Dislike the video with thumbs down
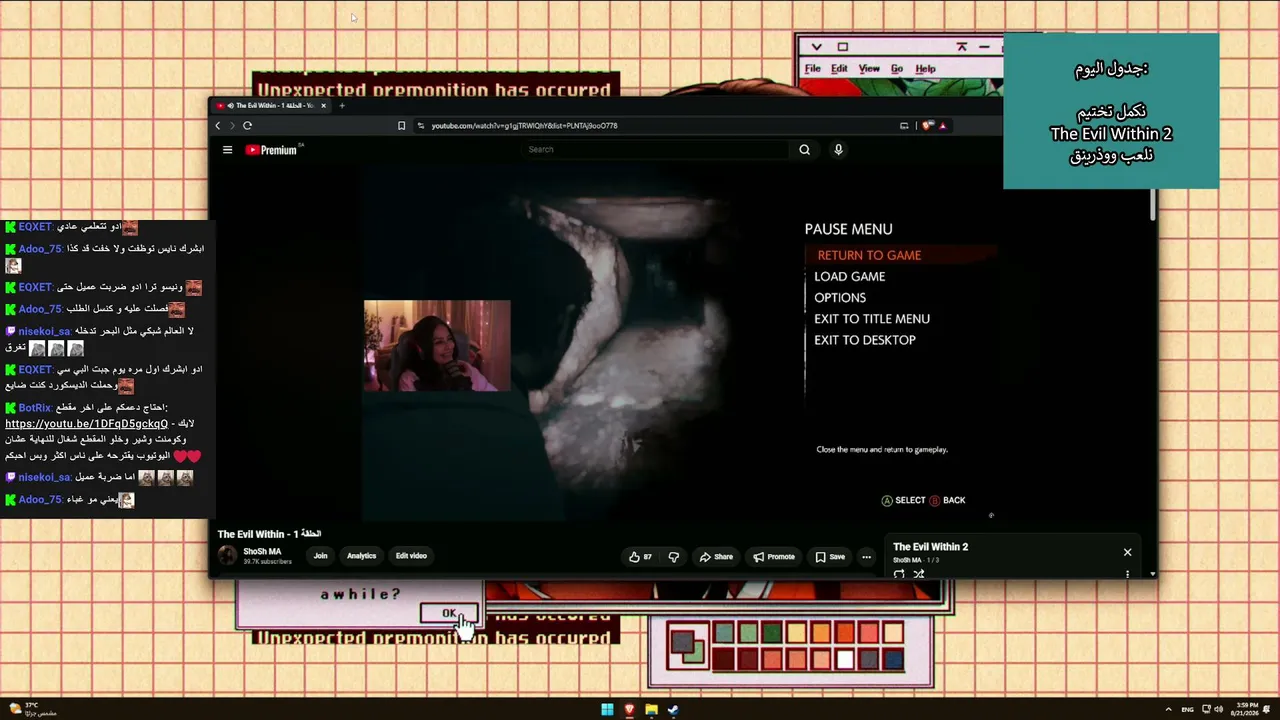This screenshot has width=1280, height=720. tap(673, 557)
